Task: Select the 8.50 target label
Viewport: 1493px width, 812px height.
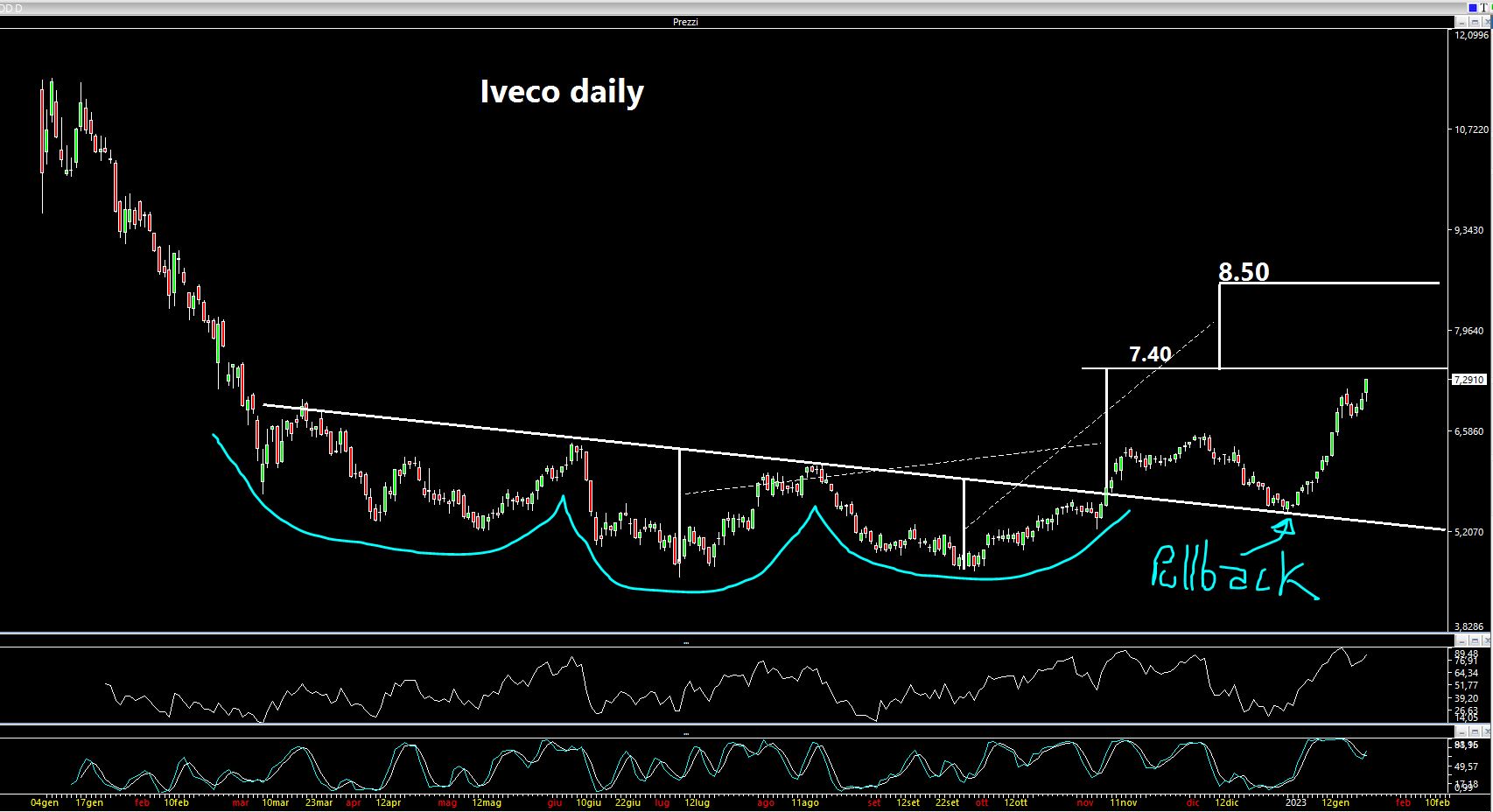Action: (x=1244, y=271)
